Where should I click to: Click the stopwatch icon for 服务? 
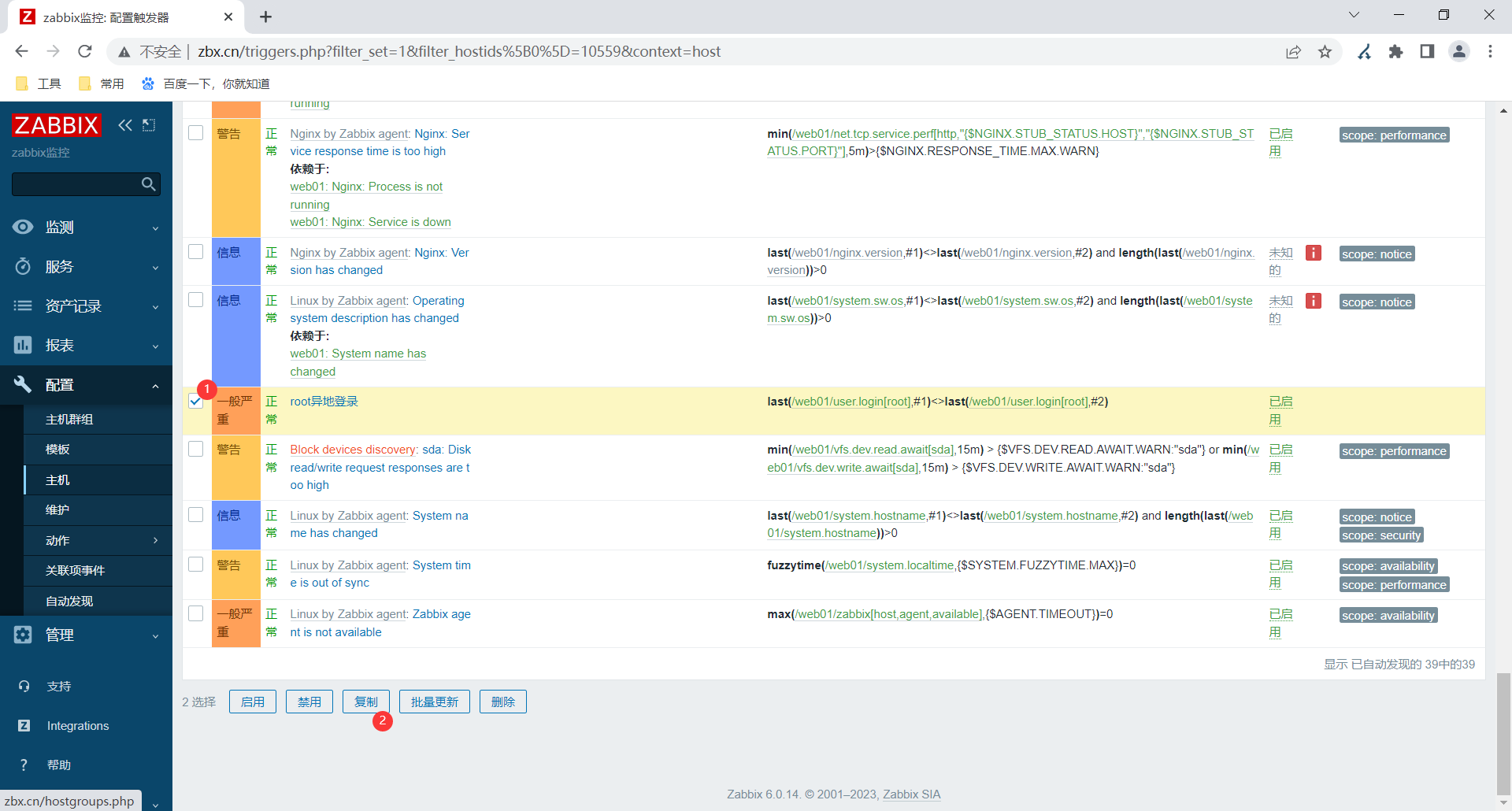[x=23, y=266]
